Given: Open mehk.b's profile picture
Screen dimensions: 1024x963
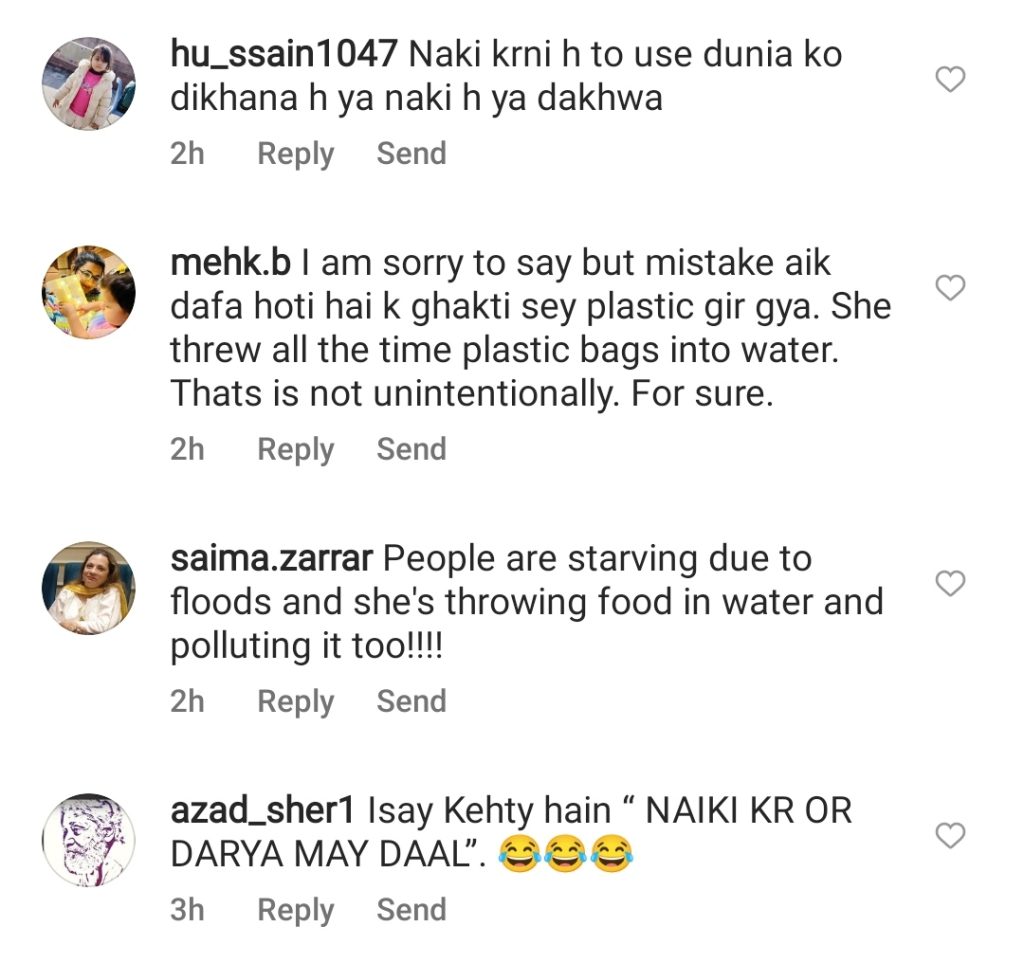Looking at the screenshot, I should pos(88,292).
